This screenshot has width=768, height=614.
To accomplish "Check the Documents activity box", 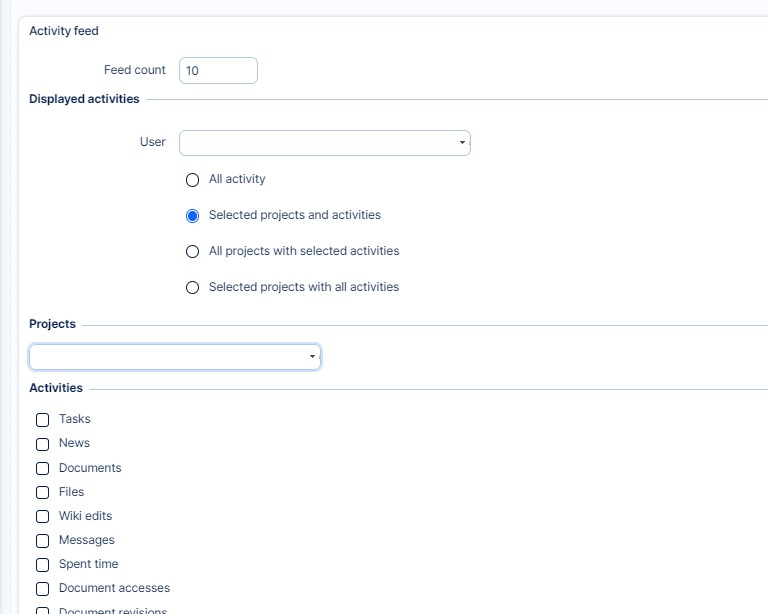I will (x=42, y=469).
